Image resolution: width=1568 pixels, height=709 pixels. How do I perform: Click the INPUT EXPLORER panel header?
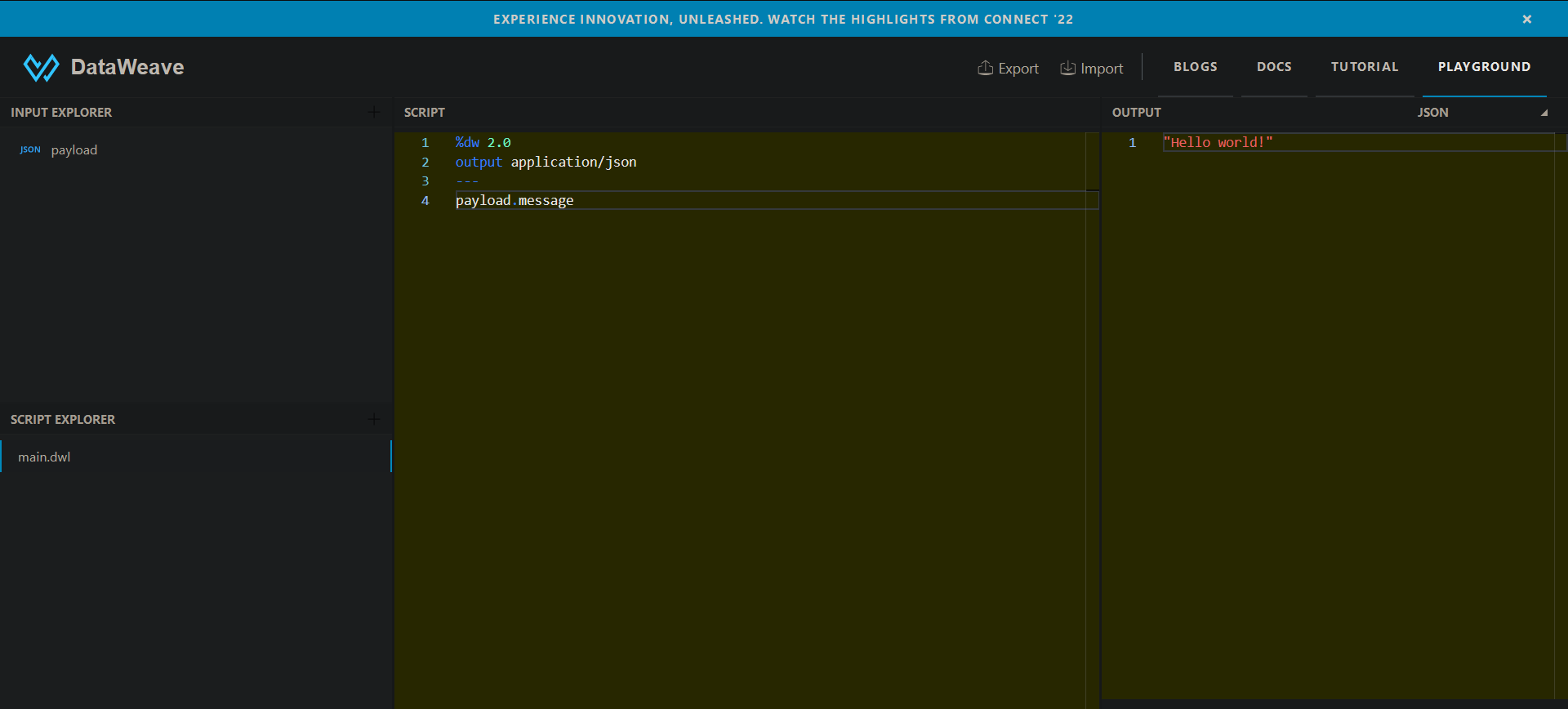61,113
